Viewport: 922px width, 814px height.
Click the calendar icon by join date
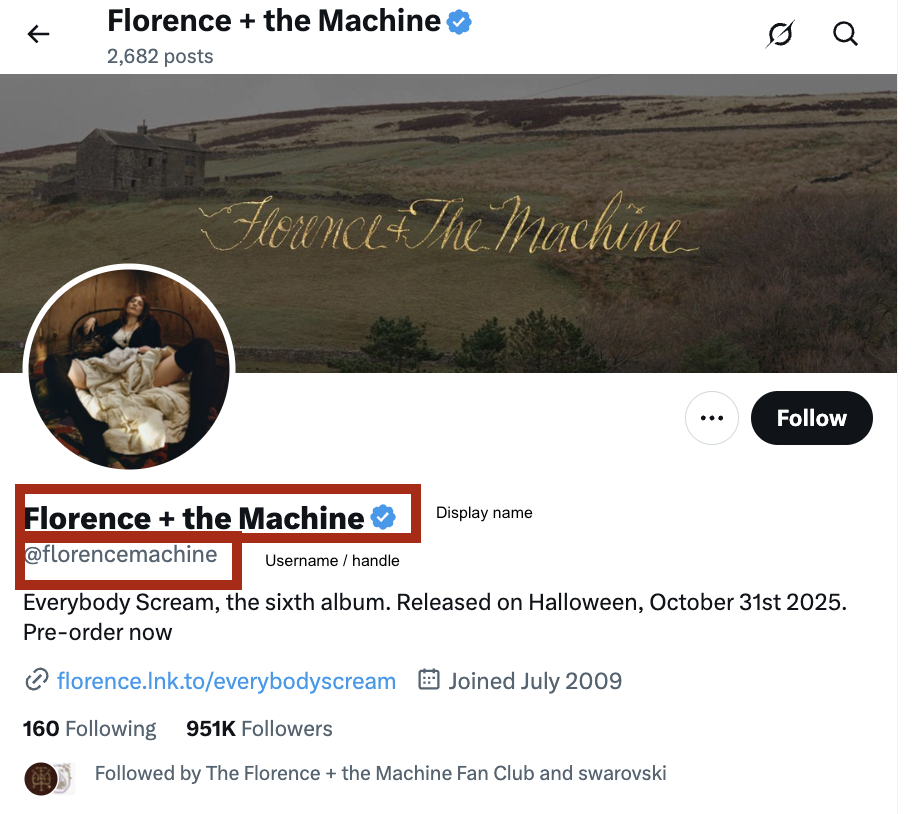click(429, 680)
